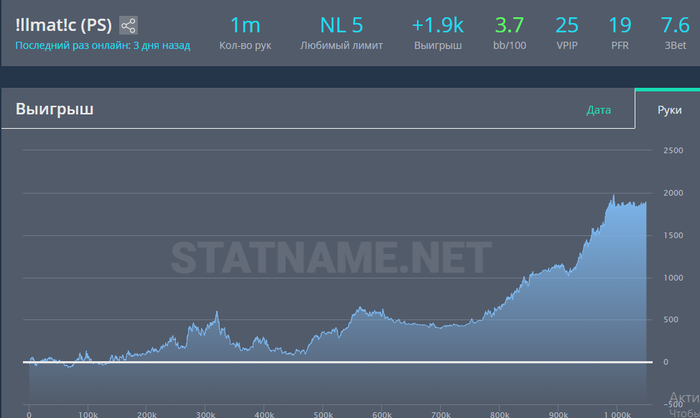Screen dimensions: 700x418
Task: Select the Руки tab
Action: point(669,110)
